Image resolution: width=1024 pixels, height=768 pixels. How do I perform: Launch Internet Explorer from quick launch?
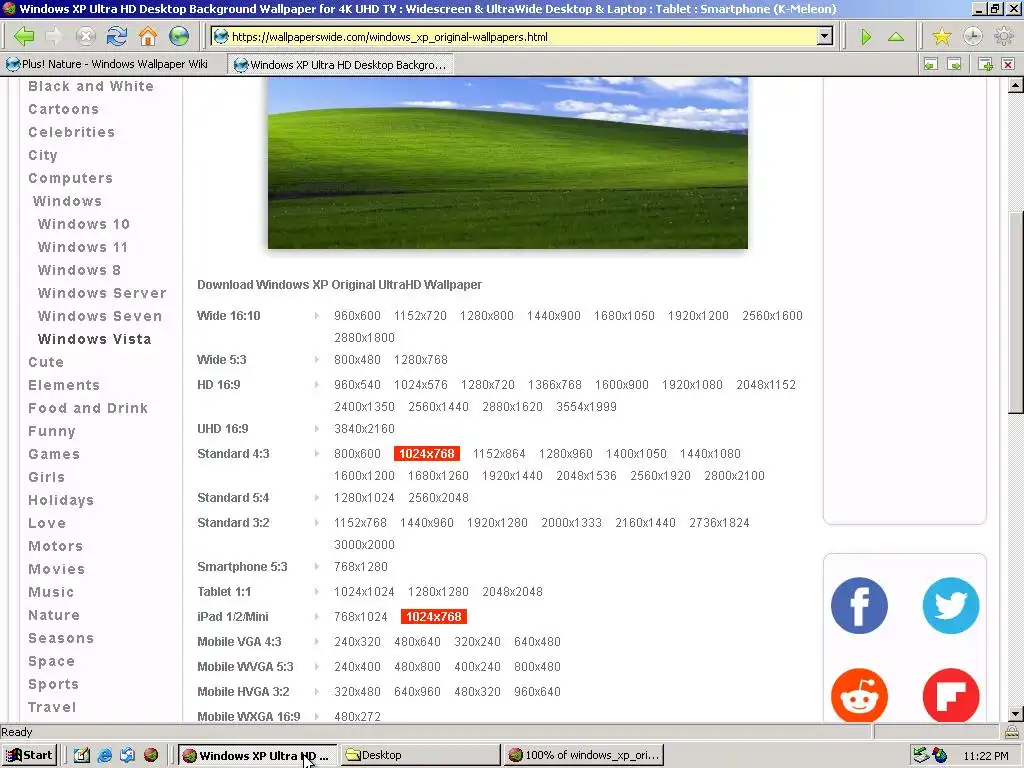(x=104, y=755)
